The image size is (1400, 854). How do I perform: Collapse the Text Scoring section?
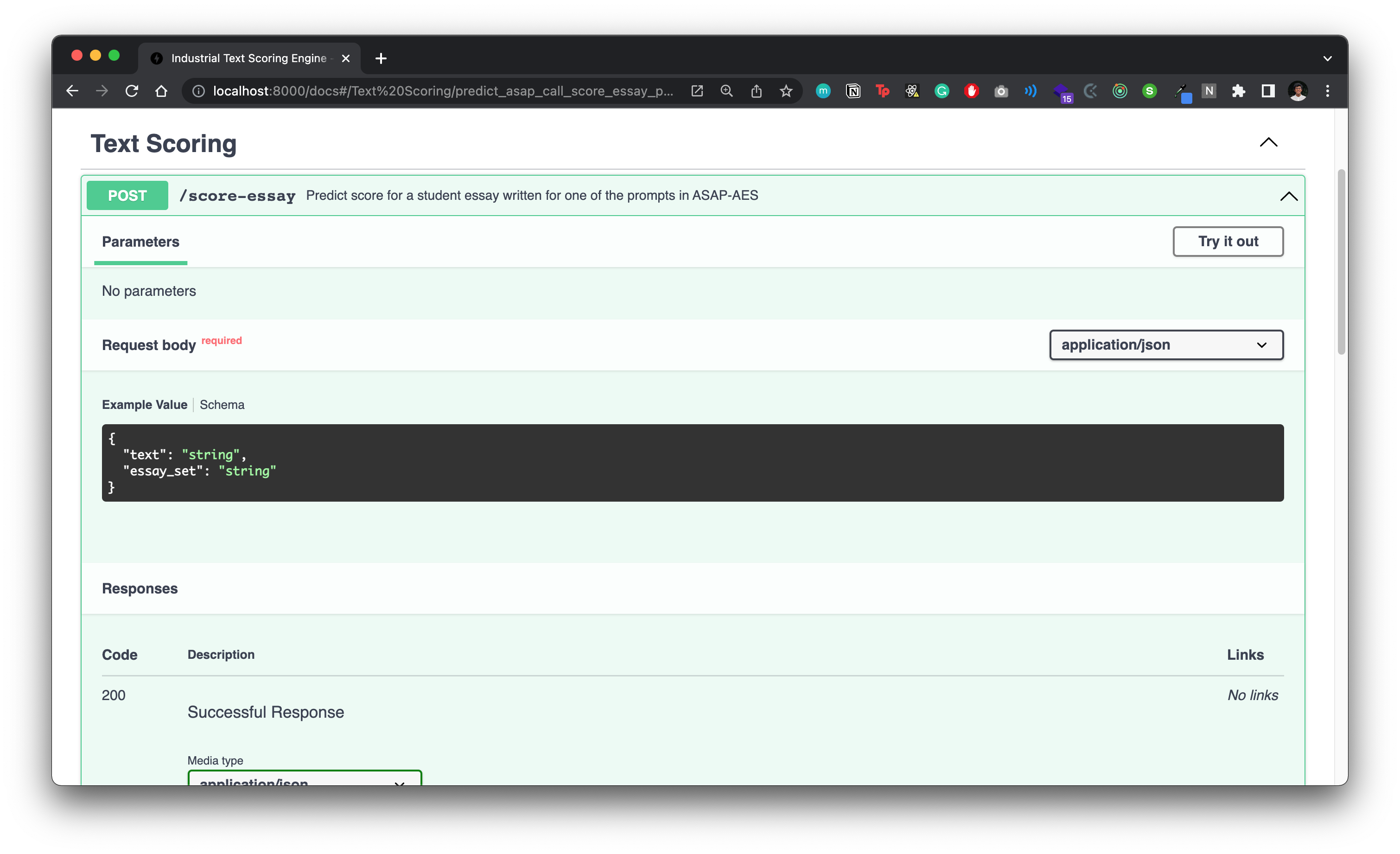coord(1269,143)
